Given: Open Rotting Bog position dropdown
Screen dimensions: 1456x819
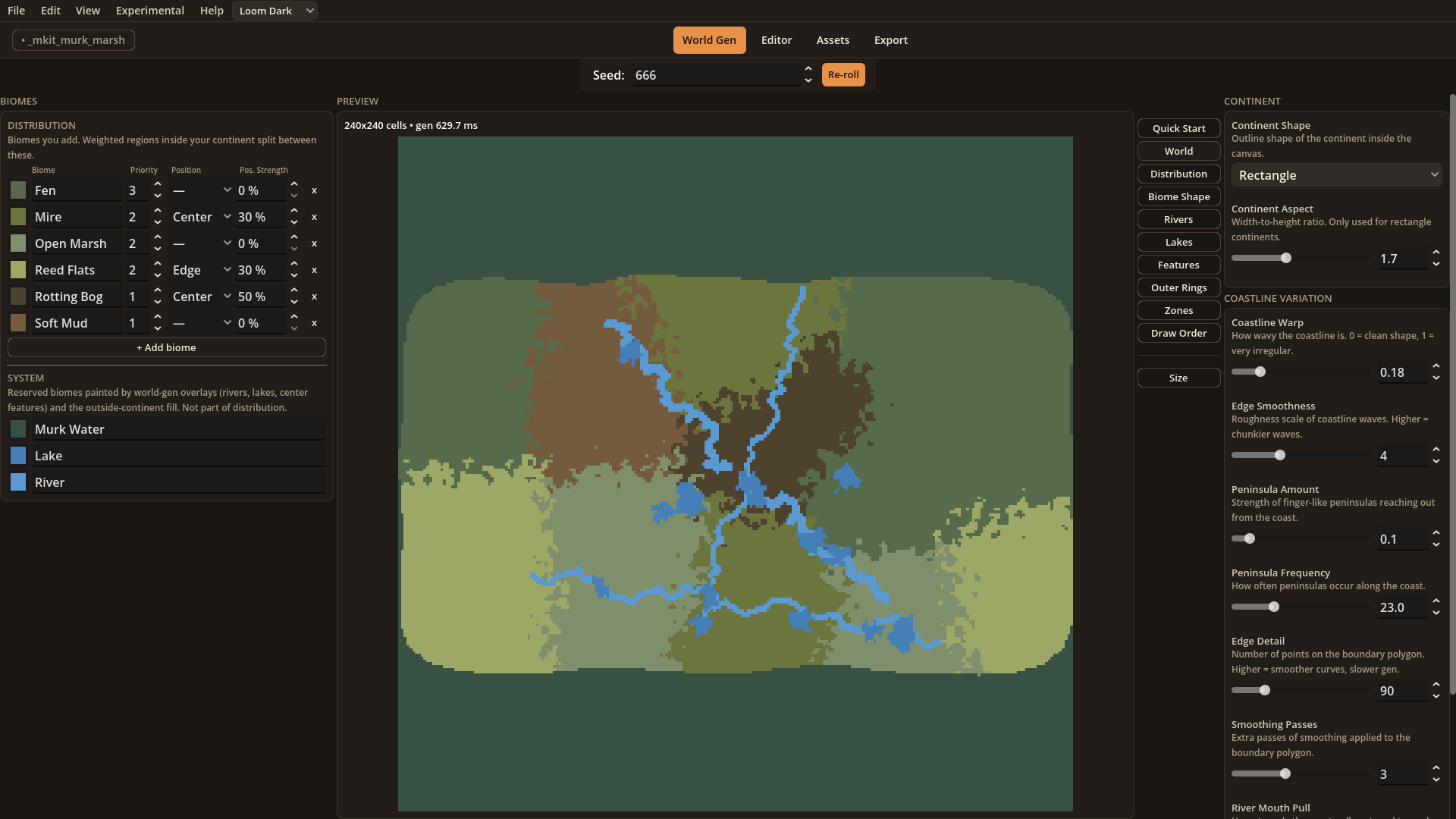Looking at the screenshot, I should (201, 297).
